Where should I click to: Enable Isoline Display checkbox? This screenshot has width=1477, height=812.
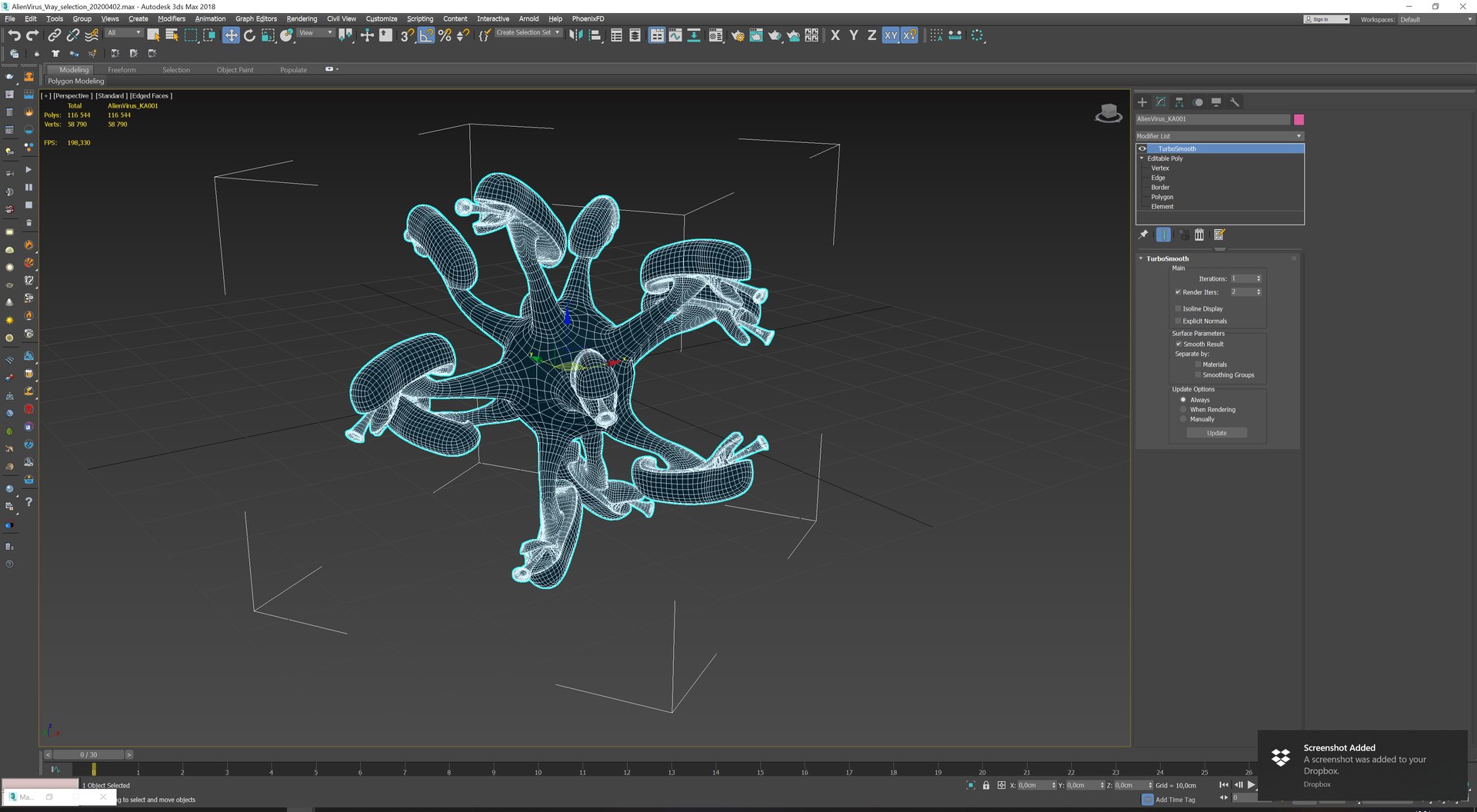tap(1178, 308)
